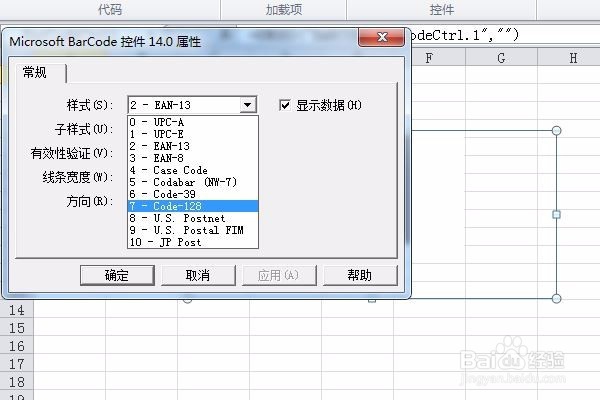Select row 16 header

point(16,346)
